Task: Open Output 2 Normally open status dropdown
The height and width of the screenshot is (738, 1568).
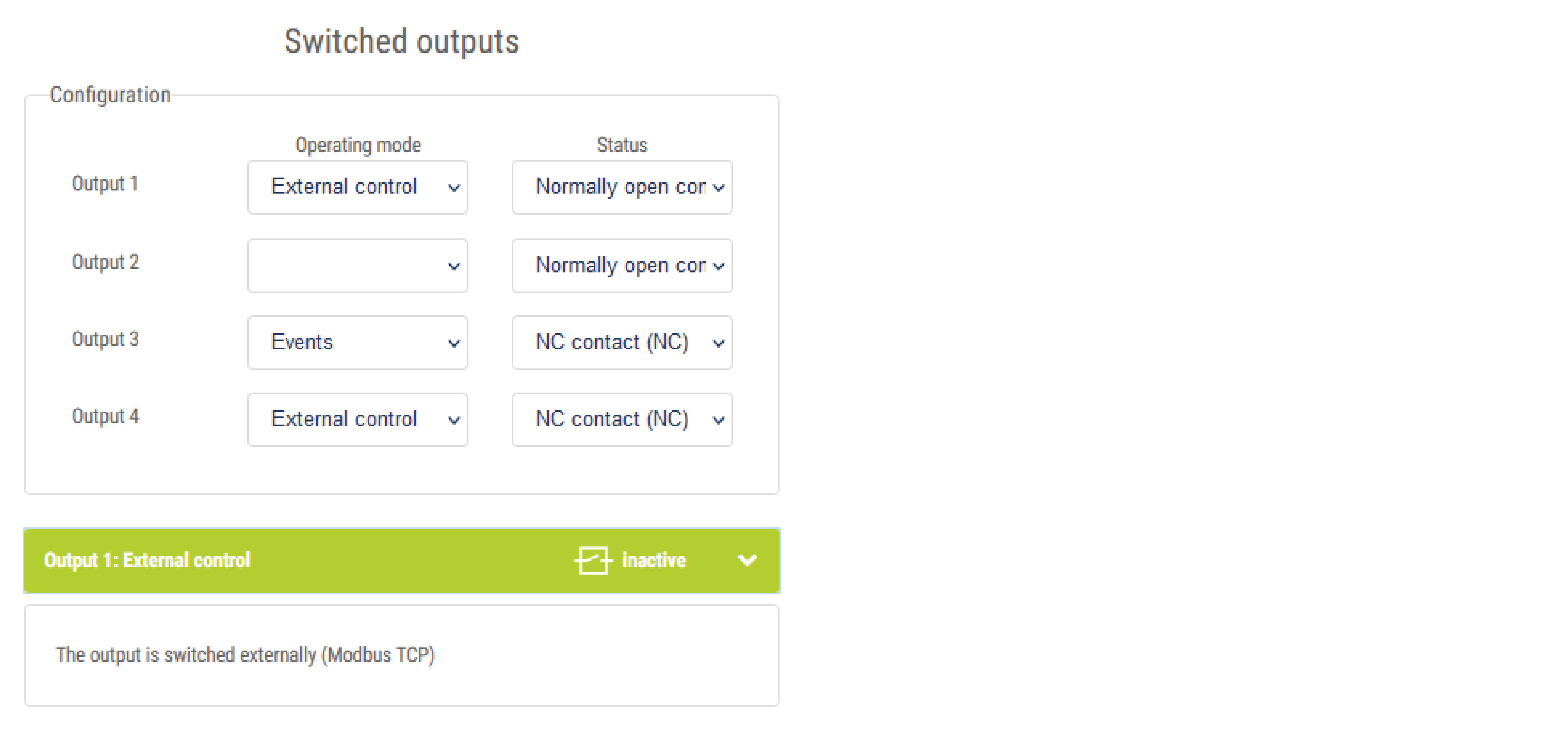Action: [621, 266]
